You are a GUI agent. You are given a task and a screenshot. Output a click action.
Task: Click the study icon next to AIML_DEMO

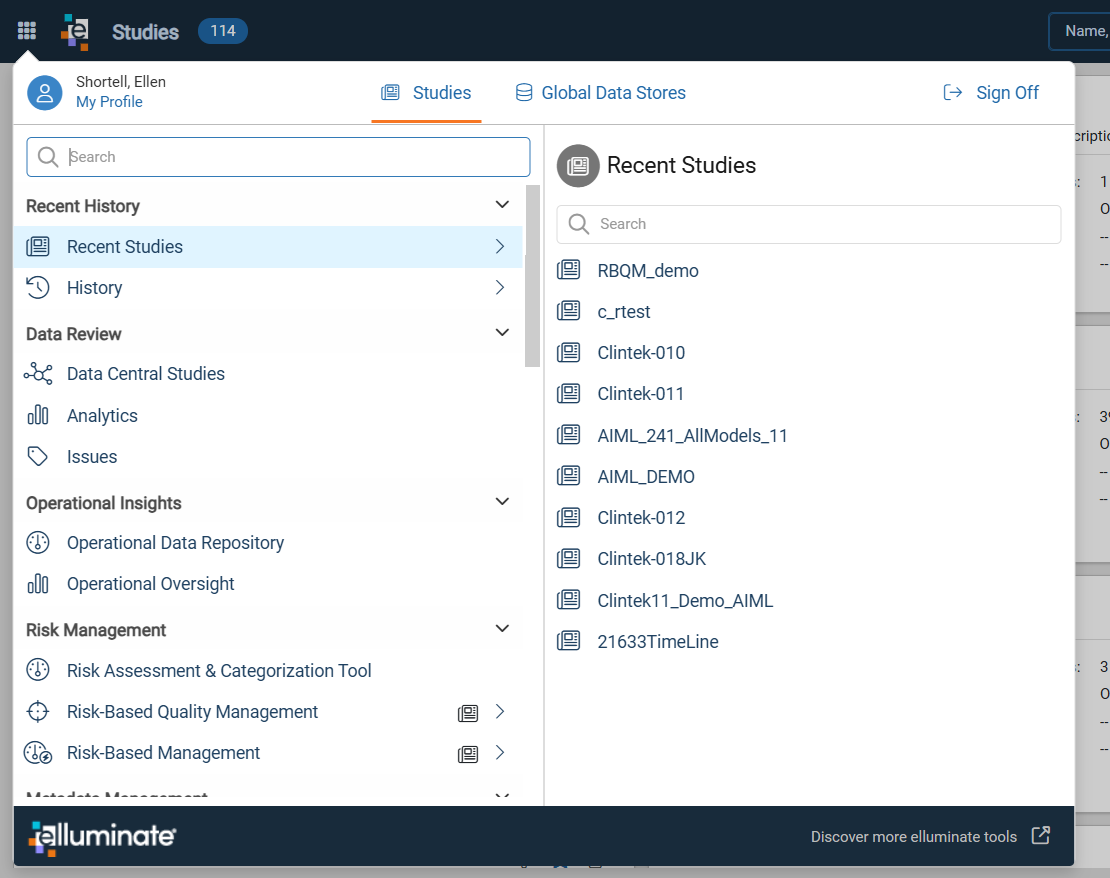568,476
